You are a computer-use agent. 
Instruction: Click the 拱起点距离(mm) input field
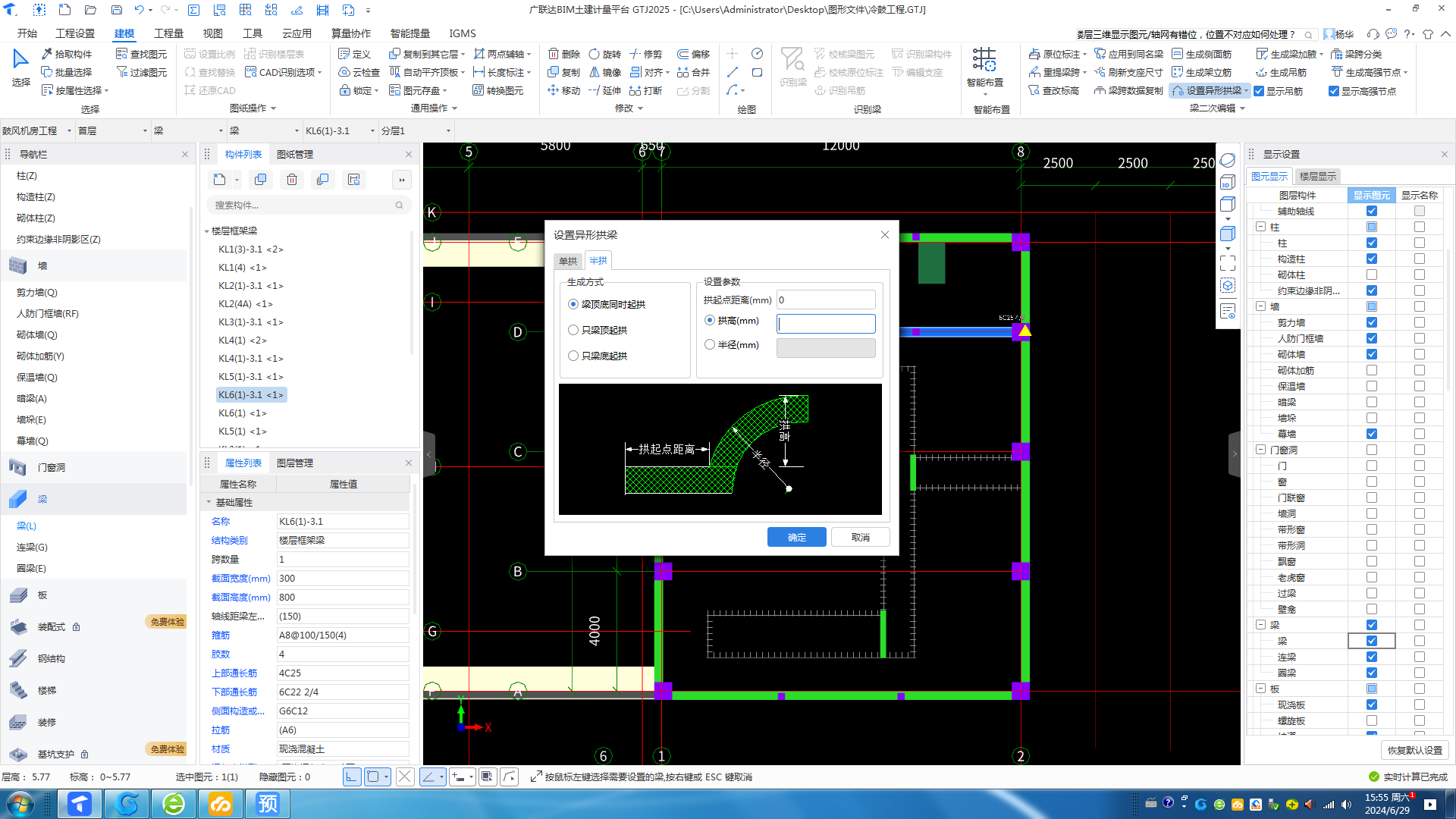[x=826, y=300]
